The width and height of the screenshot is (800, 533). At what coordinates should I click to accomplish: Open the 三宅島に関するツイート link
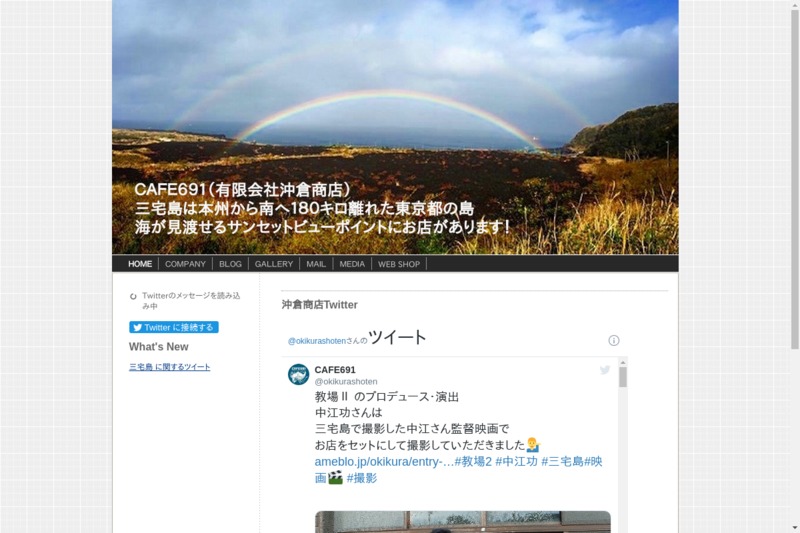tap(169, 367)
